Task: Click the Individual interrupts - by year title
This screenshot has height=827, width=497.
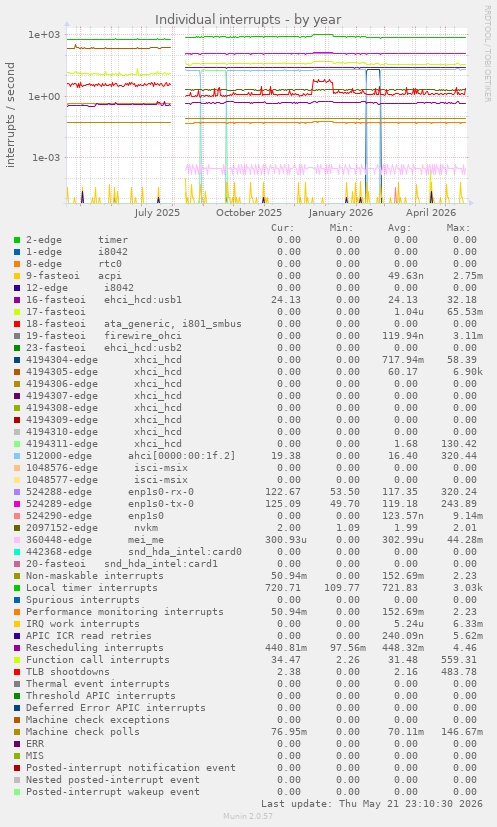Action: (x=248, y=20)
